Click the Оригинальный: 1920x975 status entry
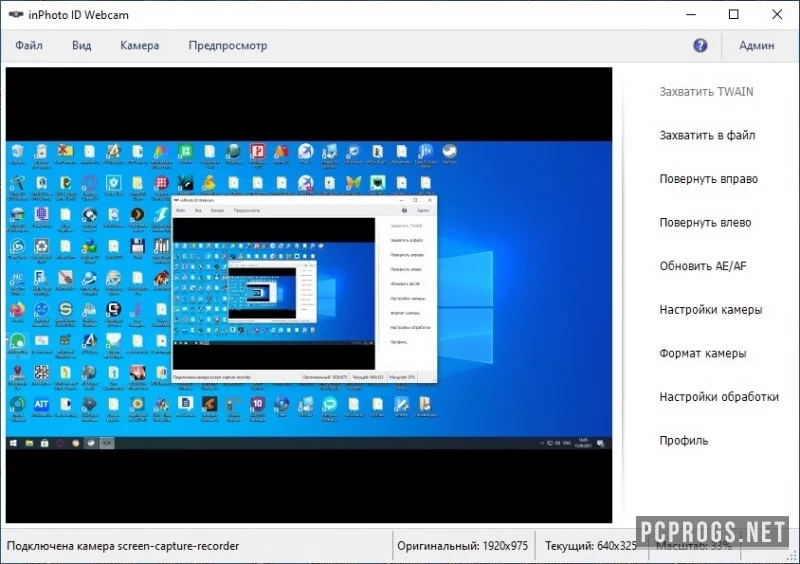This screenshot has width=800, height=564. (462, 546)
